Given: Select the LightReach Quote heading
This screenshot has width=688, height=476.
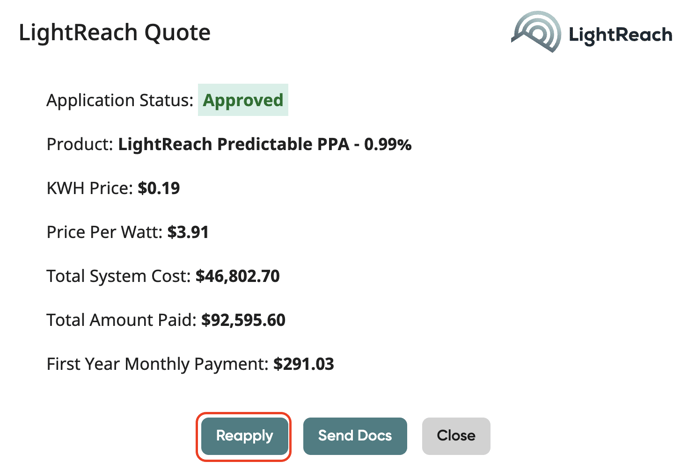Looking at the screenshot, I should point(115,32).
